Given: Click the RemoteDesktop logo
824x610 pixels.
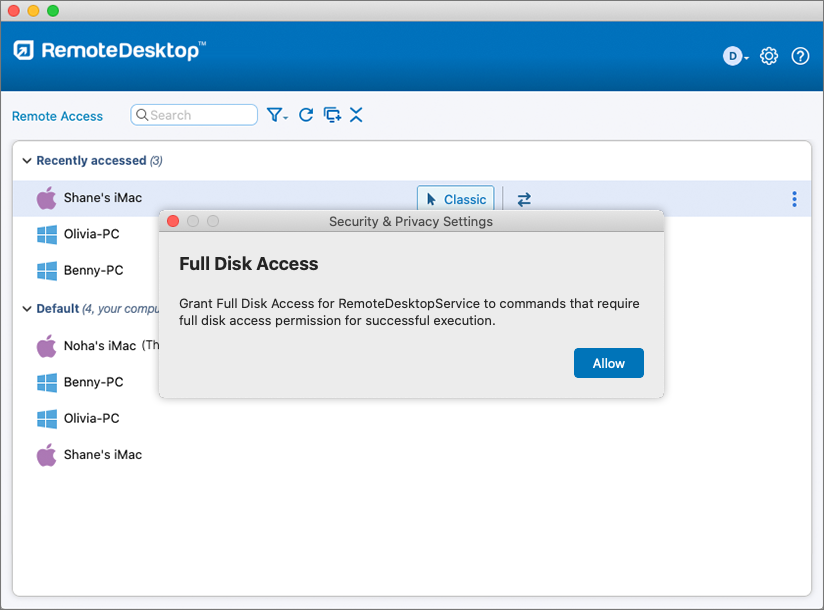Looking at the screenshot, I should click(x=110, y=50).
